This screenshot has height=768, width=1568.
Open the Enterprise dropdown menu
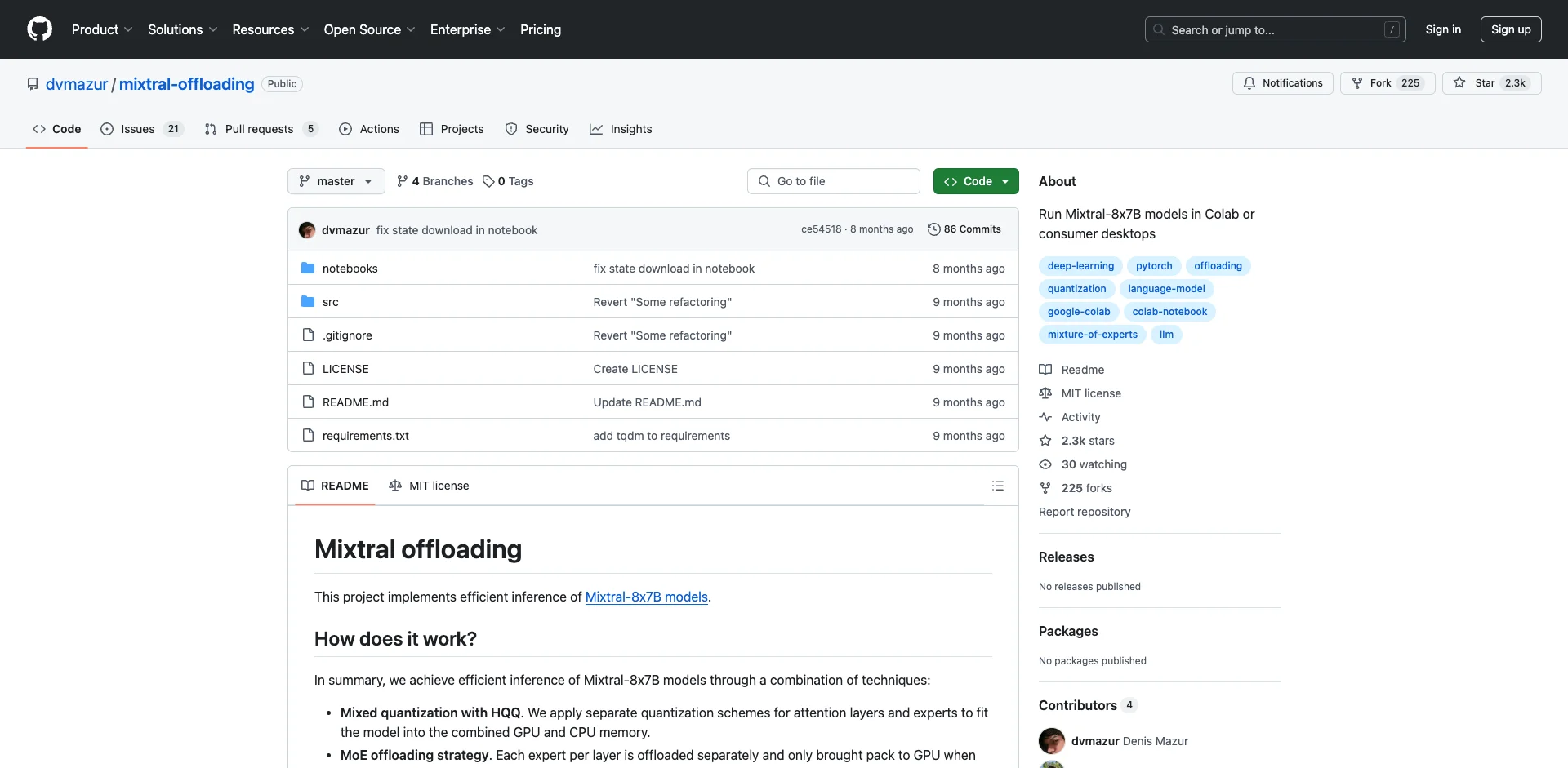coord(468,29)
